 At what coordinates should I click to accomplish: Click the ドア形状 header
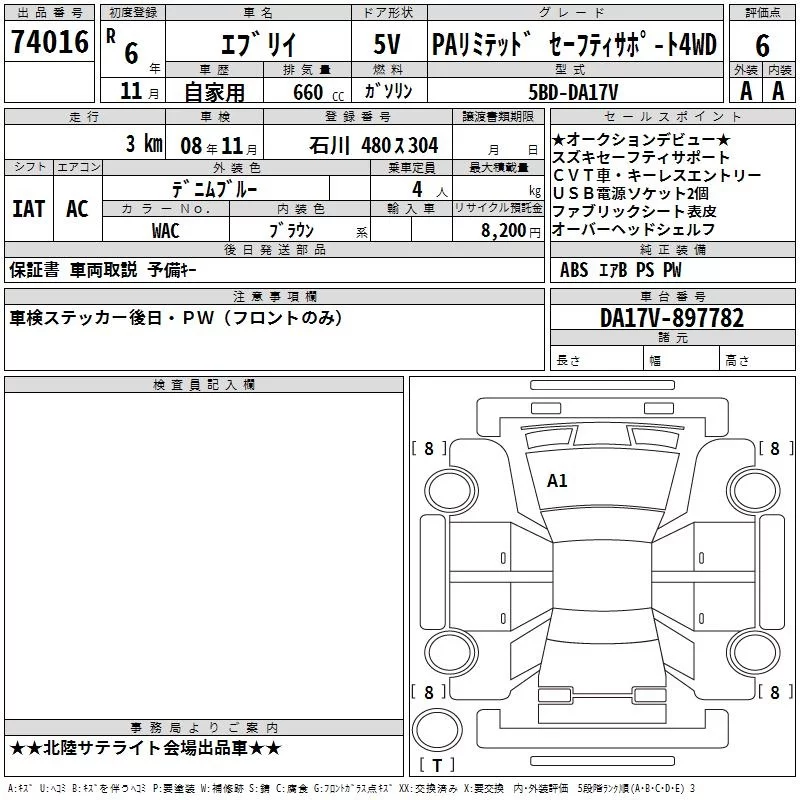click(x=389, y=13)
